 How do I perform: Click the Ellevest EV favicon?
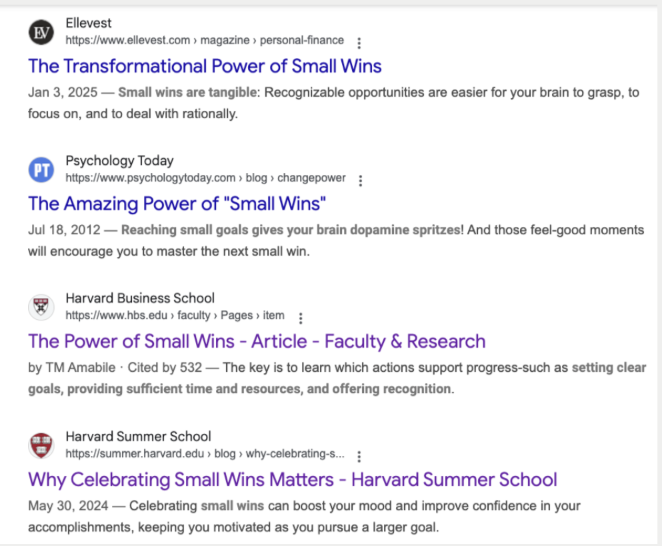[41, 32]
